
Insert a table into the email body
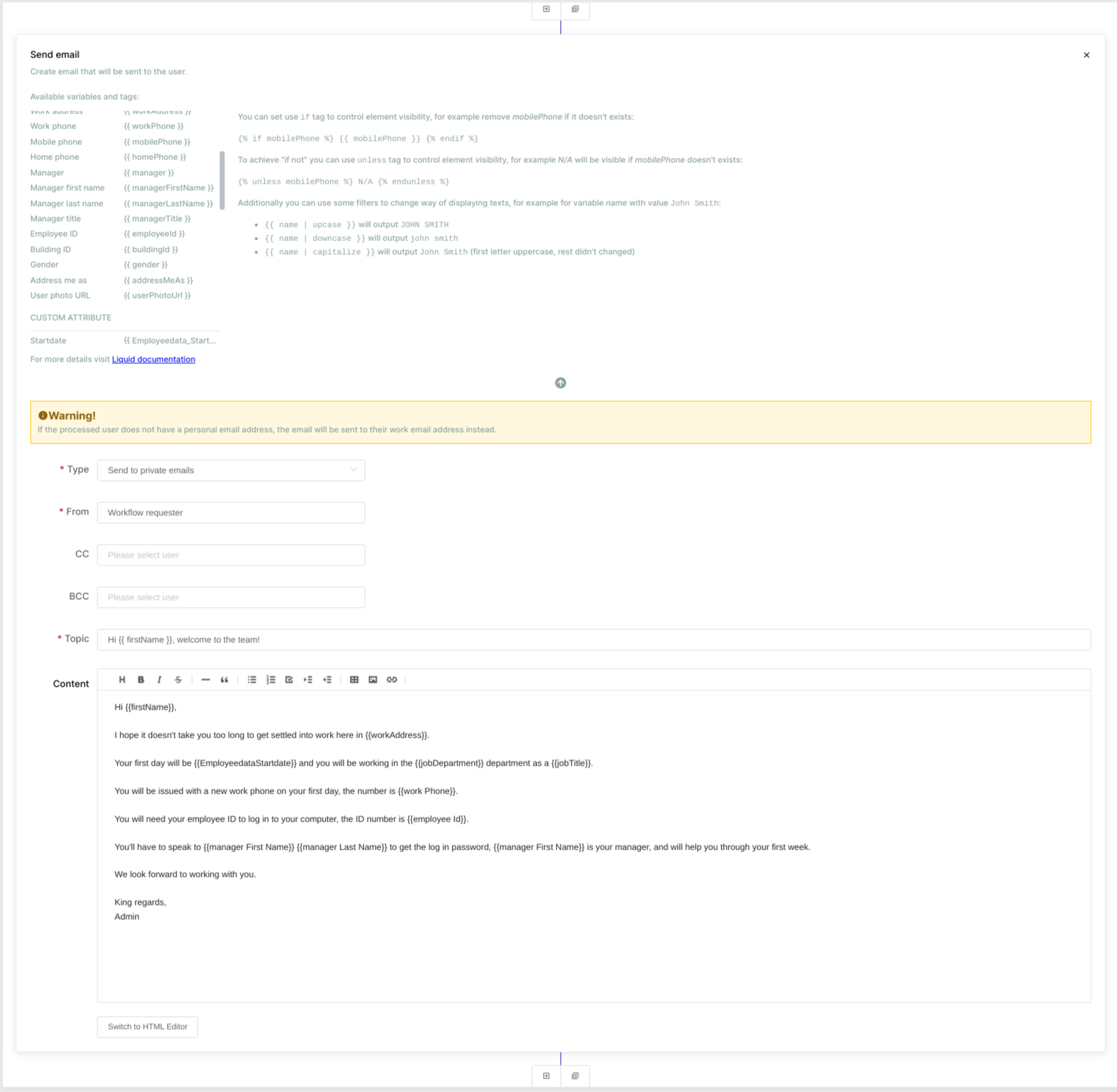point(354,679)
